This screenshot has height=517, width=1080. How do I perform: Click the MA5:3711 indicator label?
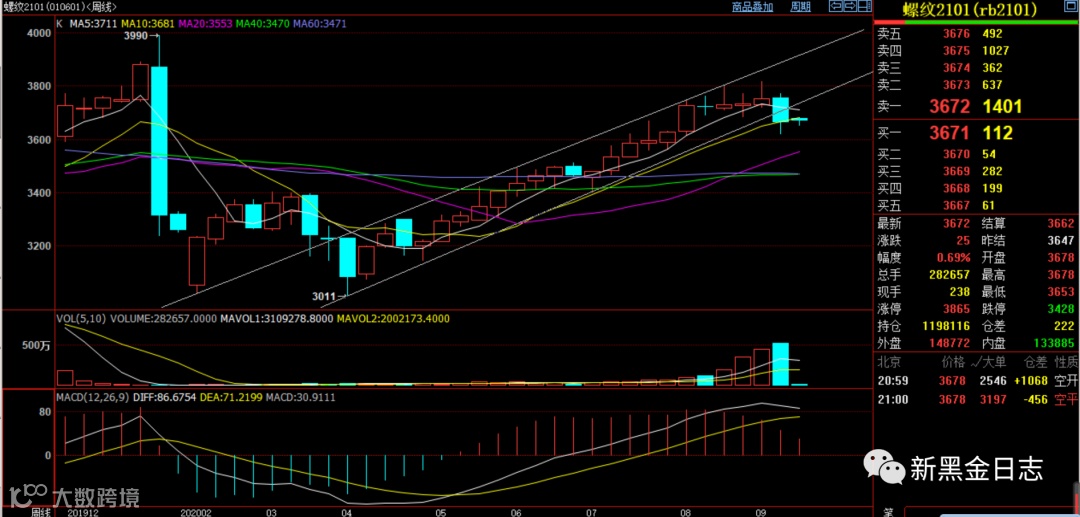pyautogui.click(x=93, y=23)
